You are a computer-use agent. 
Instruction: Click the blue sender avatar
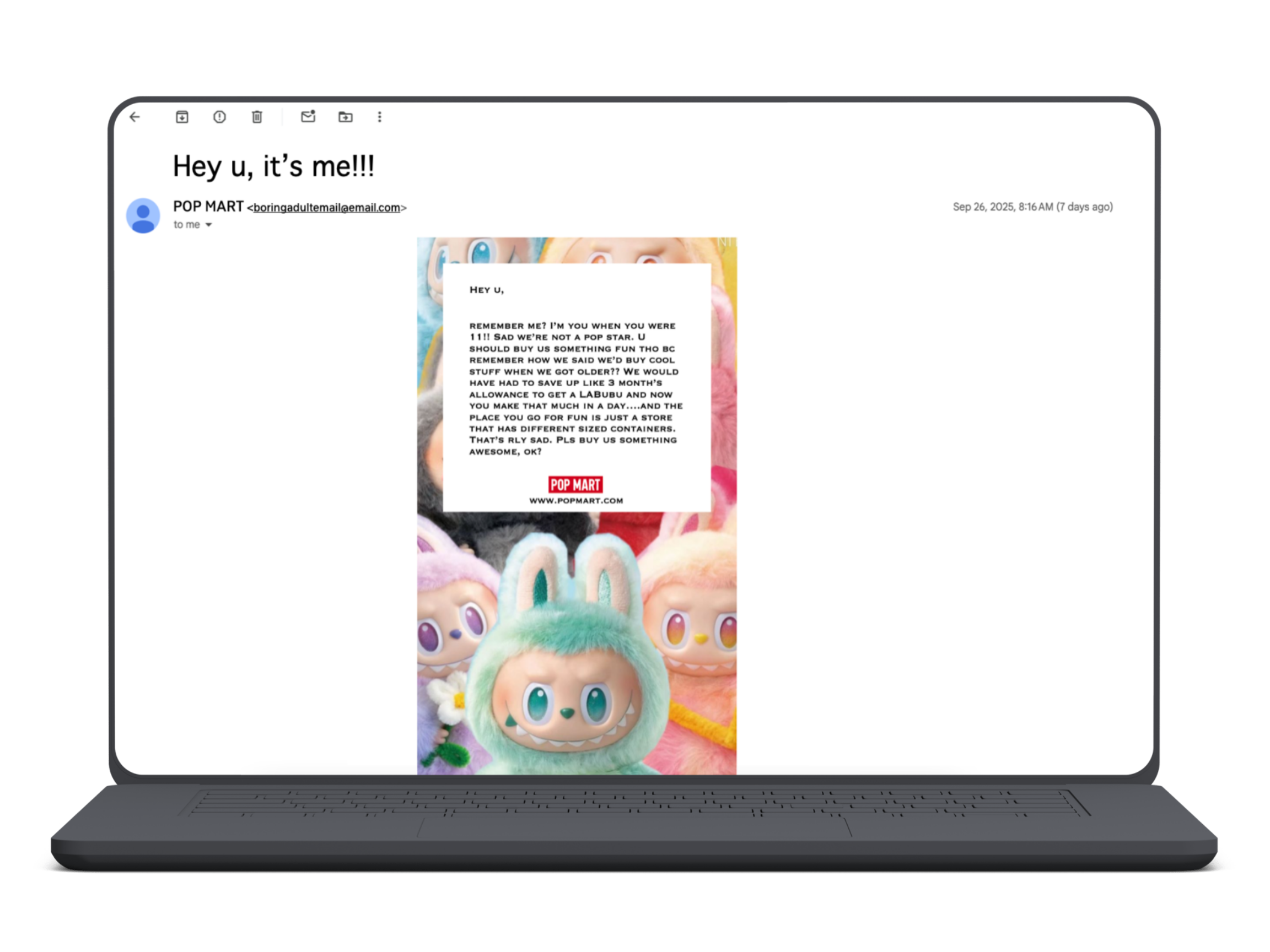coord(143,215)
